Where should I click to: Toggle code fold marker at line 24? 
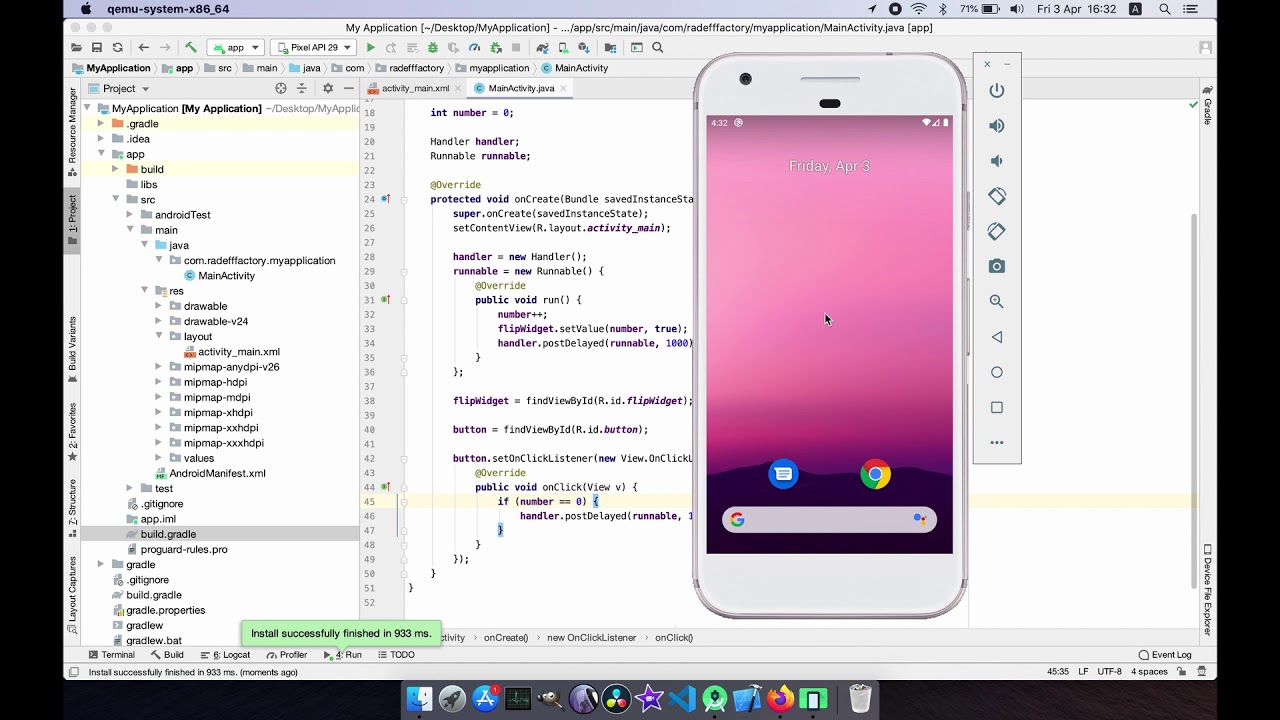(x=404, y=199)
